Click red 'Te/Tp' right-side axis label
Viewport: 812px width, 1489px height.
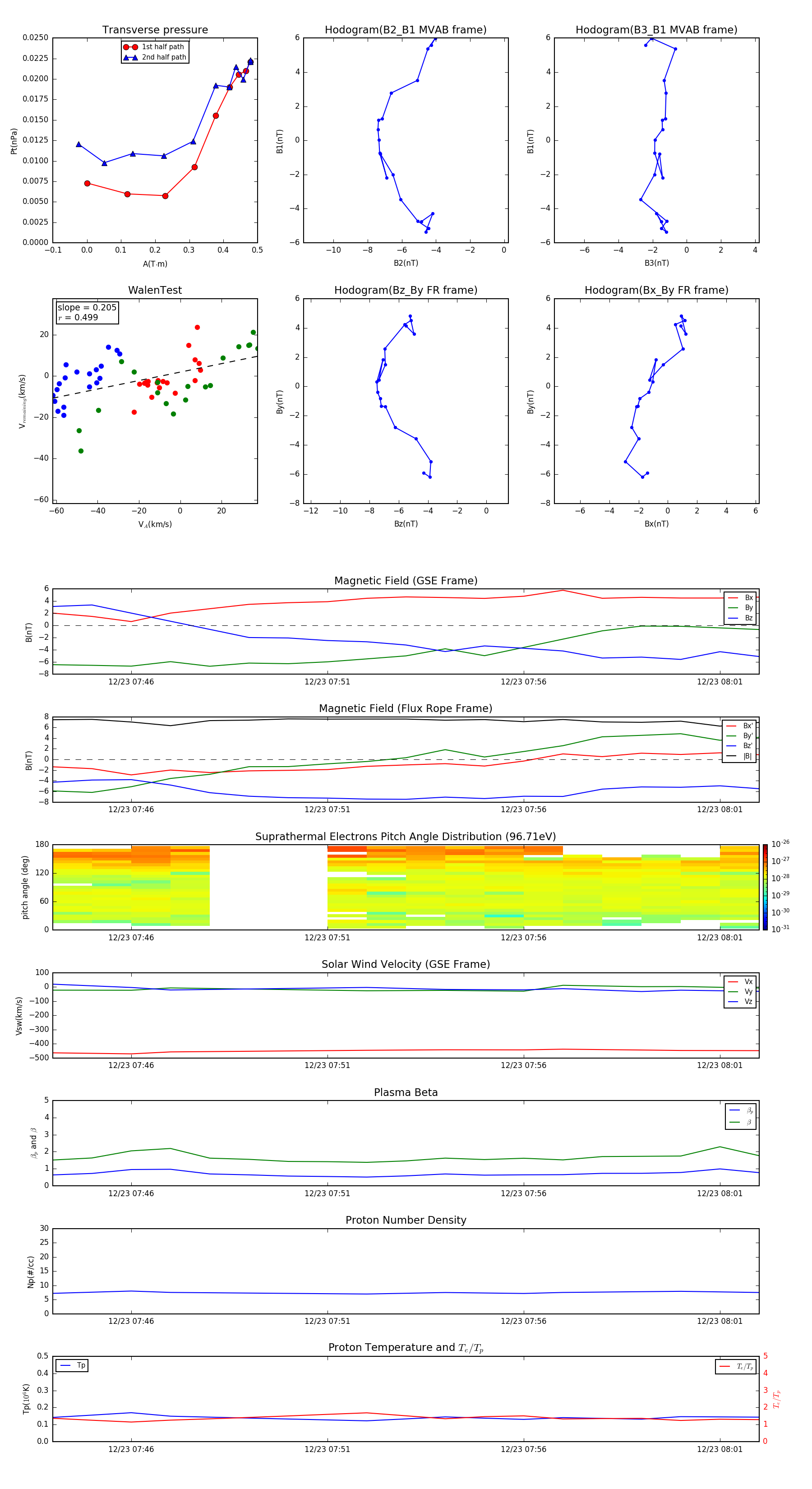(777, 1399)
